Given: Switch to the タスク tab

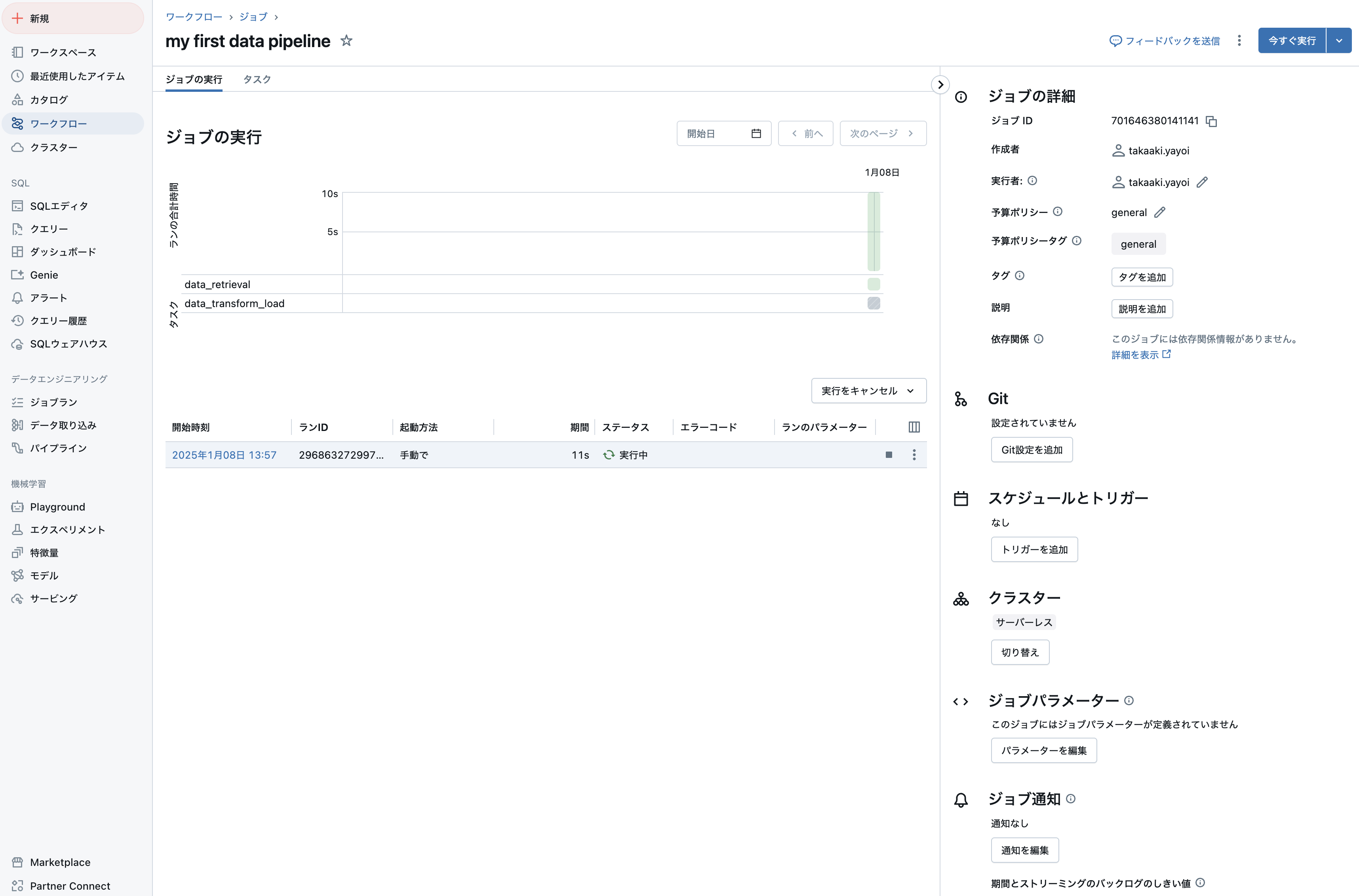Looking at the screenshot, I should [257, 80].
